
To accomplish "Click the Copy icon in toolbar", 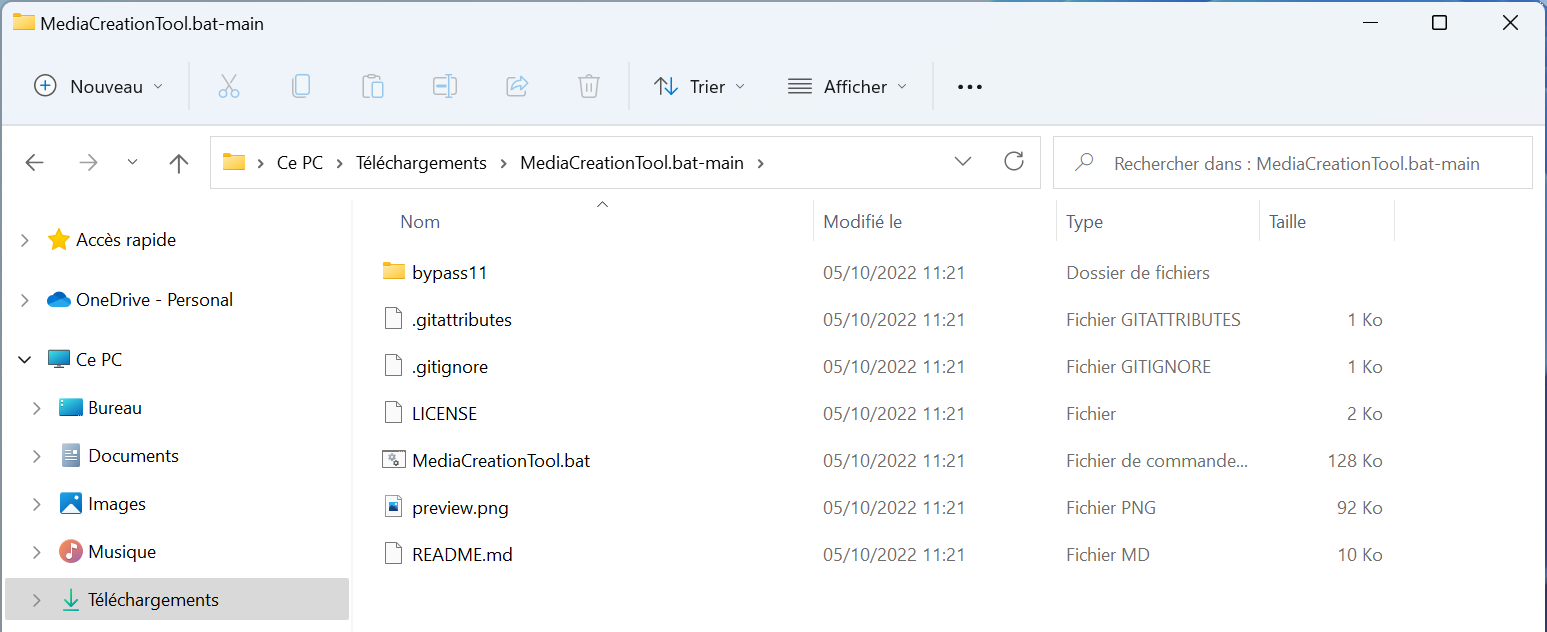I will click(x=301, y=87).
